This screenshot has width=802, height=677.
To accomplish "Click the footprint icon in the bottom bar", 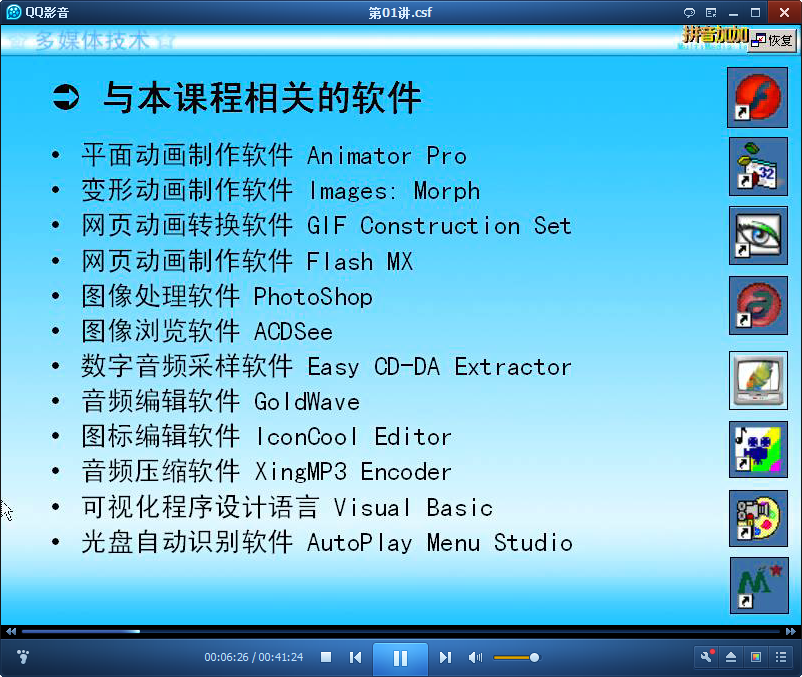I will tap(23, 657).
